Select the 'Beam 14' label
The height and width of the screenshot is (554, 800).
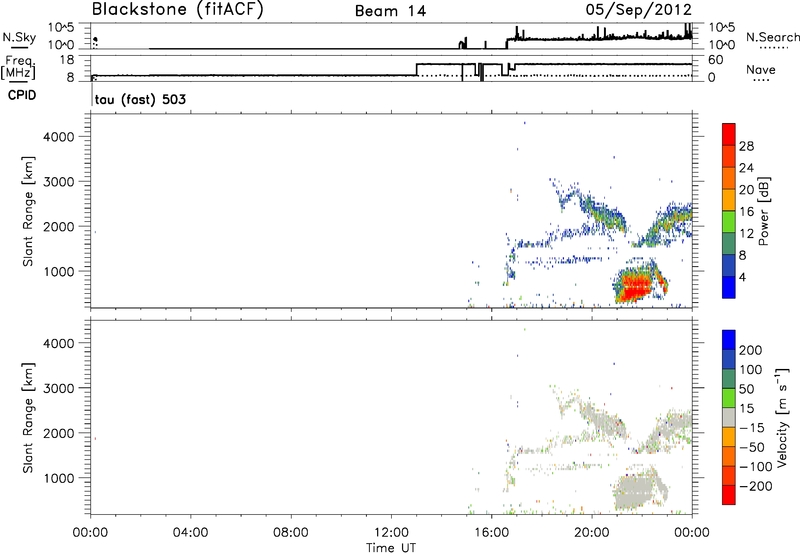point(390,11)
